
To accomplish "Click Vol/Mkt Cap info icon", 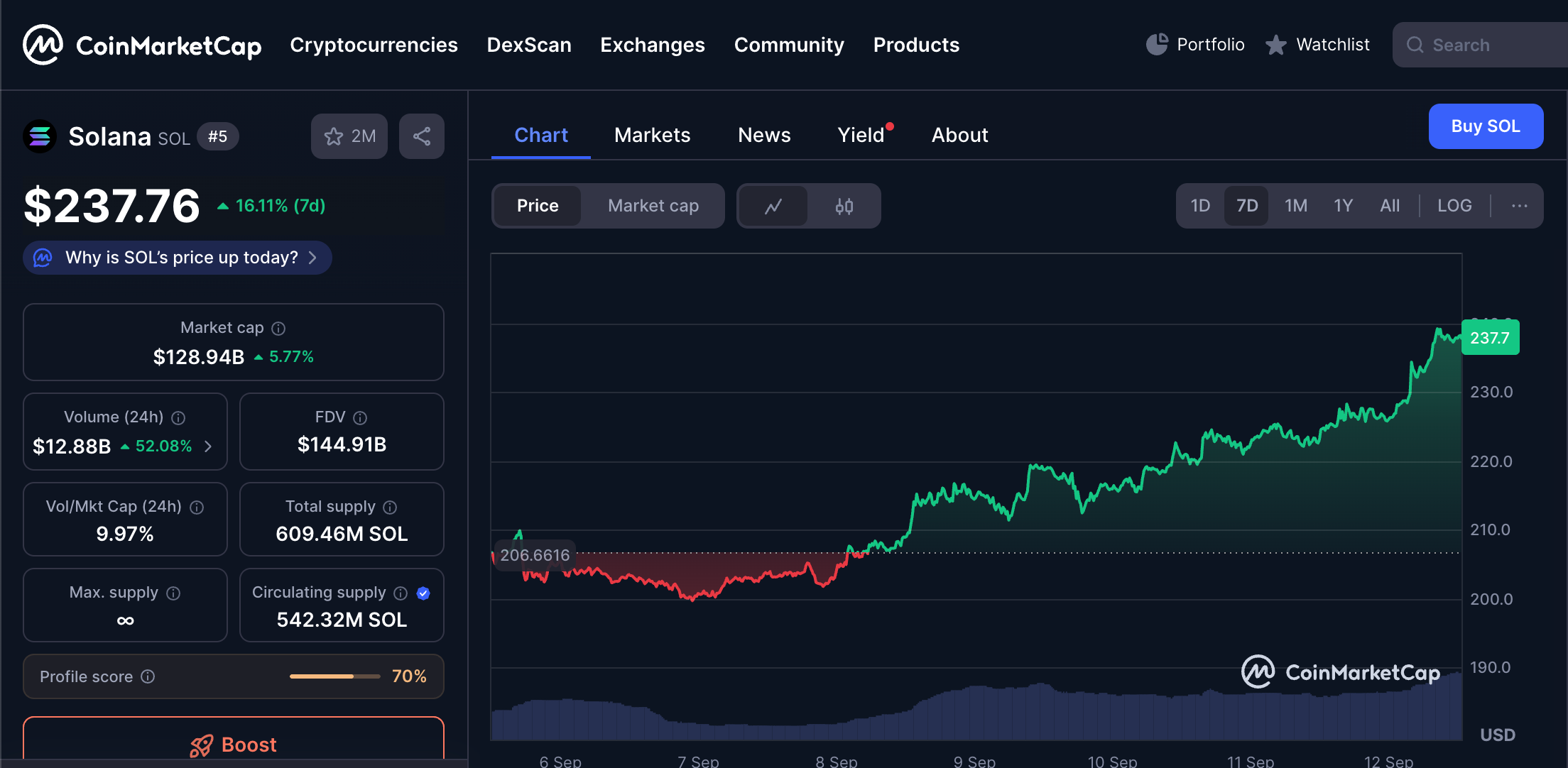I will [x=197, y=507].
